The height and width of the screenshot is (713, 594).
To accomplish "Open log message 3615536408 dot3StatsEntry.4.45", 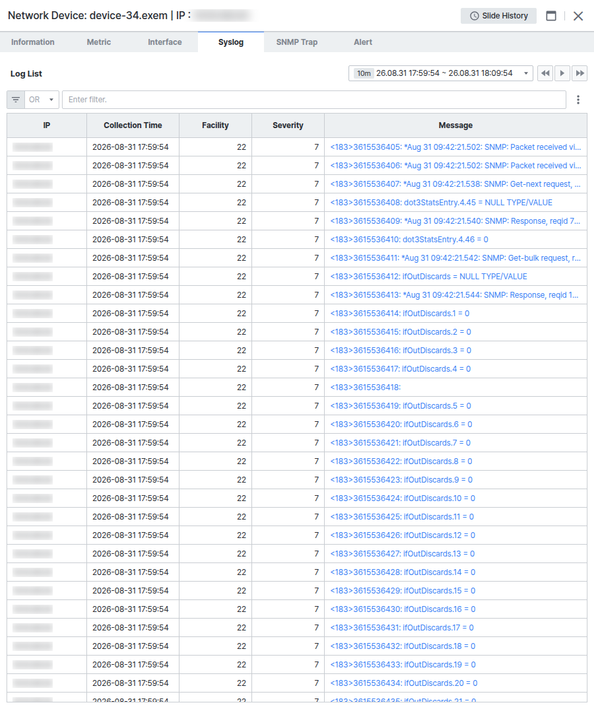I will click(441, 203).
